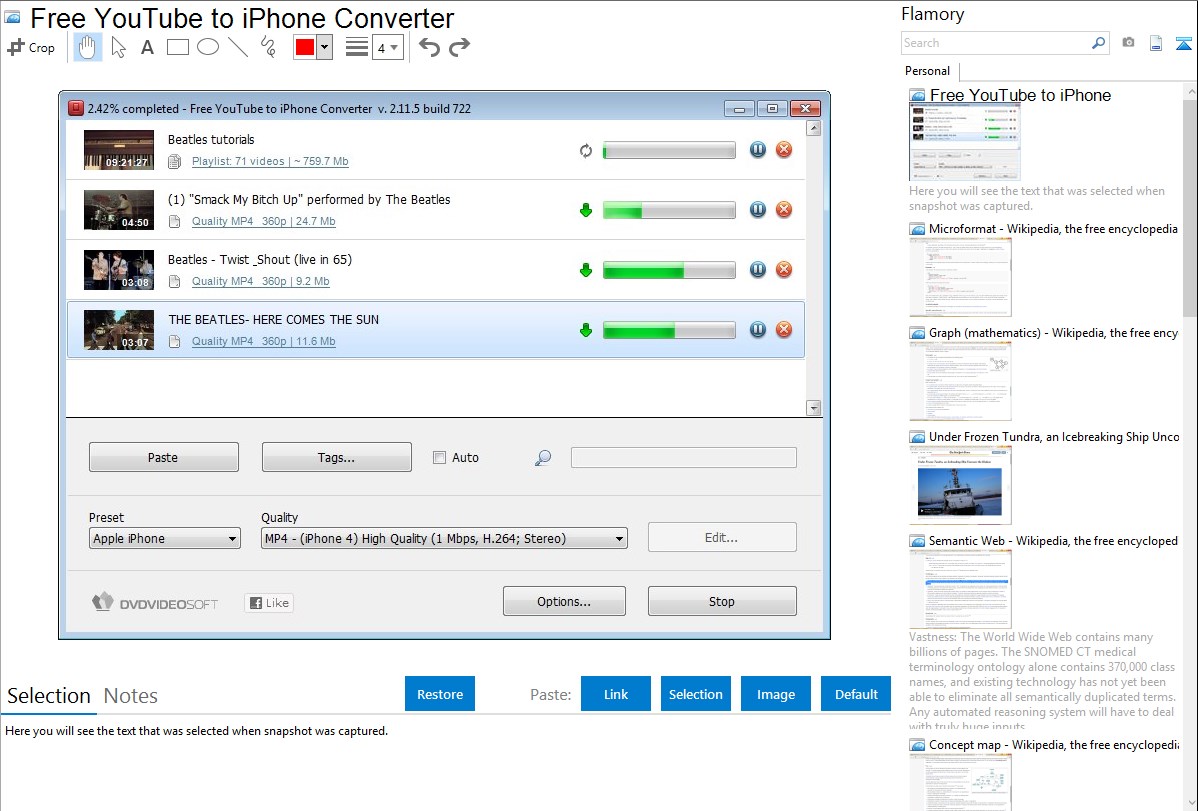Viewport: 1198px width, 811px height.
Task: Select the Crop tool
Action: click(31, 47)
